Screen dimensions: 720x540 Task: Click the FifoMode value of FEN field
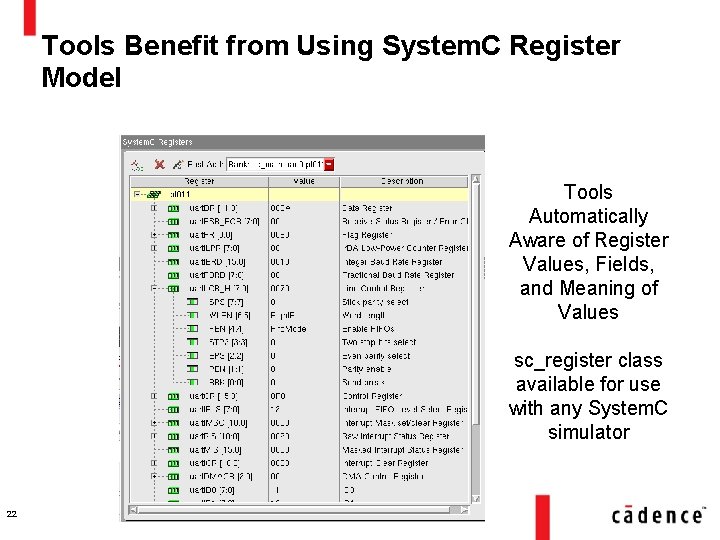[288, 329]
